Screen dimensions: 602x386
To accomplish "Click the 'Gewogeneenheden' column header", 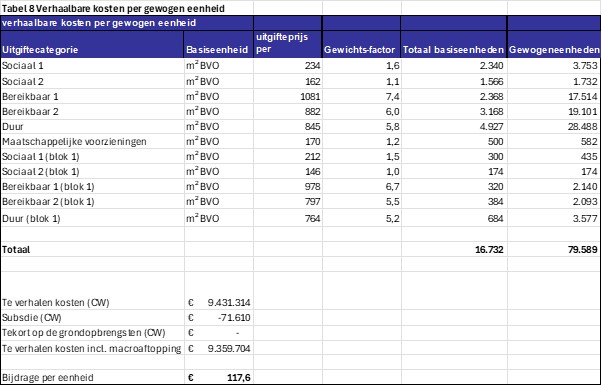I will [554, 50].
